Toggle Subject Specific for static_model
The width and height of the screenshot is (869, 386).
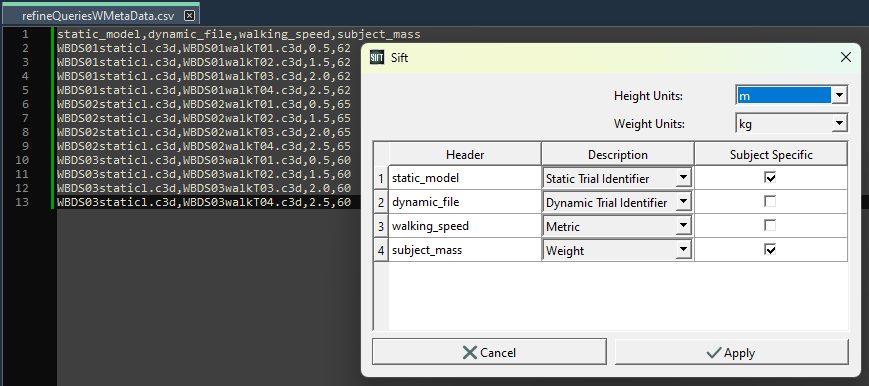click(770, 178)
